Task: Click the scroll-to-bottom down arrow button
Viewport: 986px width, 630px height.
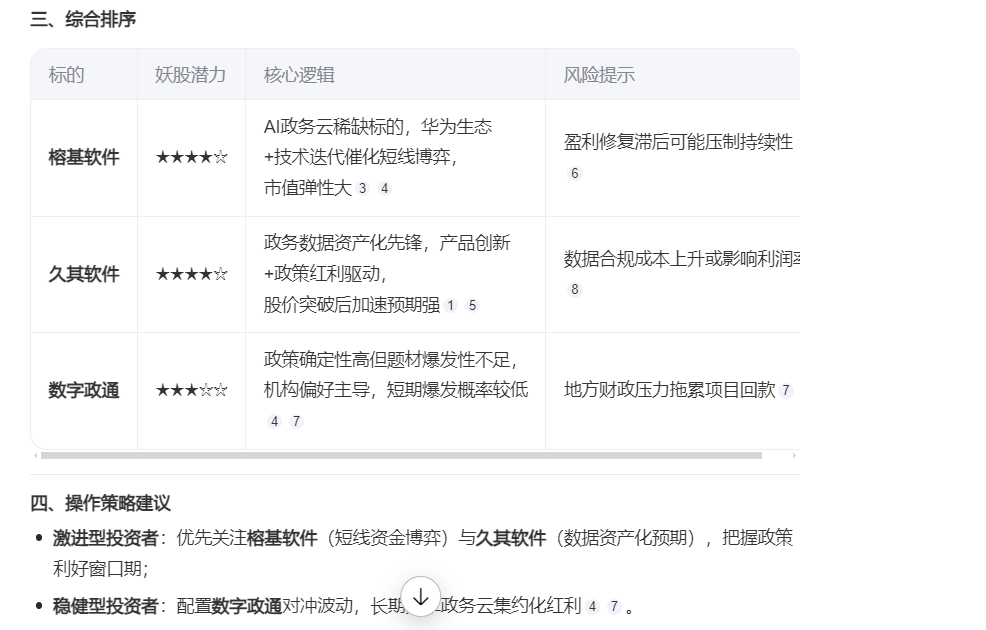Action: pos(421,597)
